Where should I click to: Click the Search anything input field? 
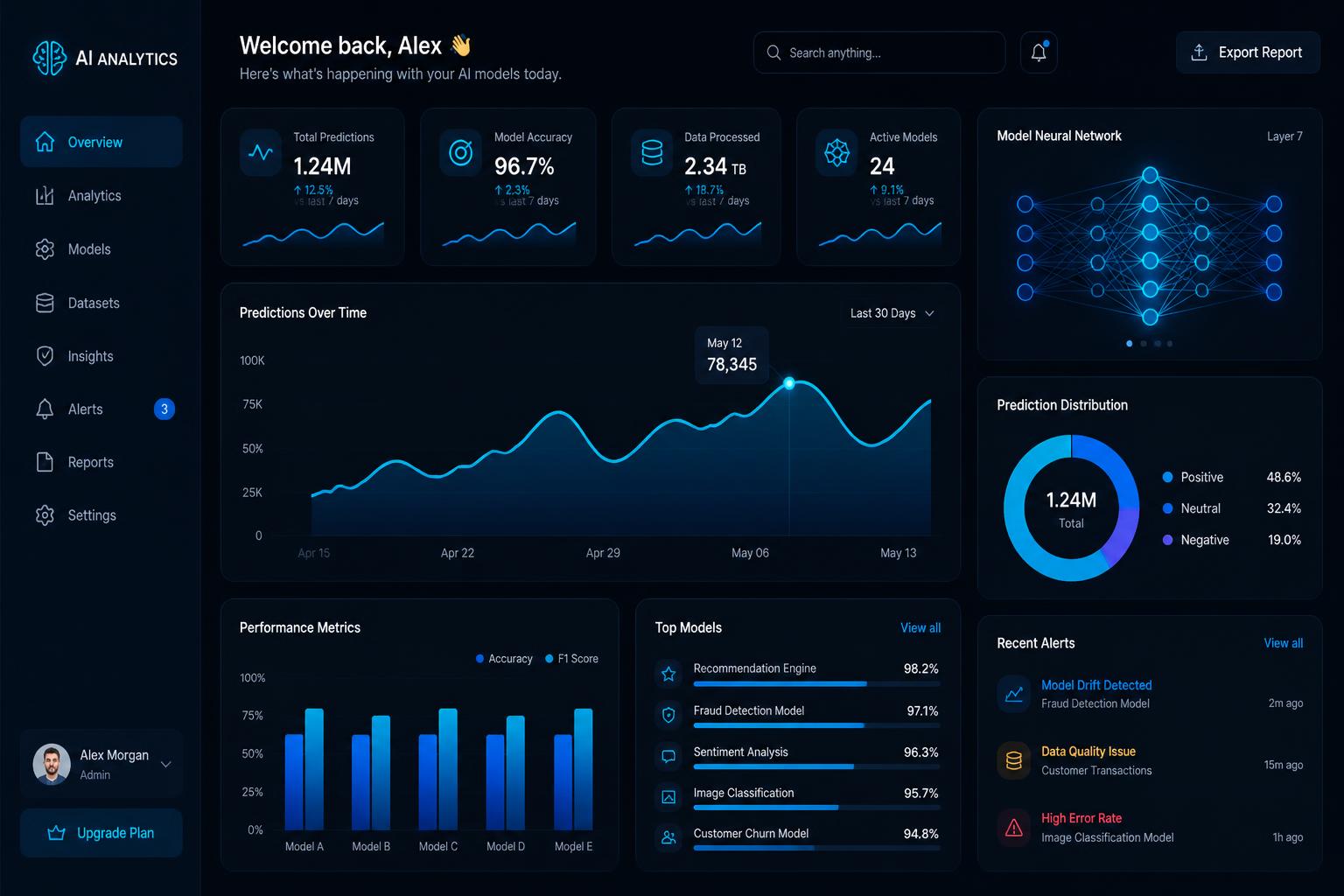[879, 52]
